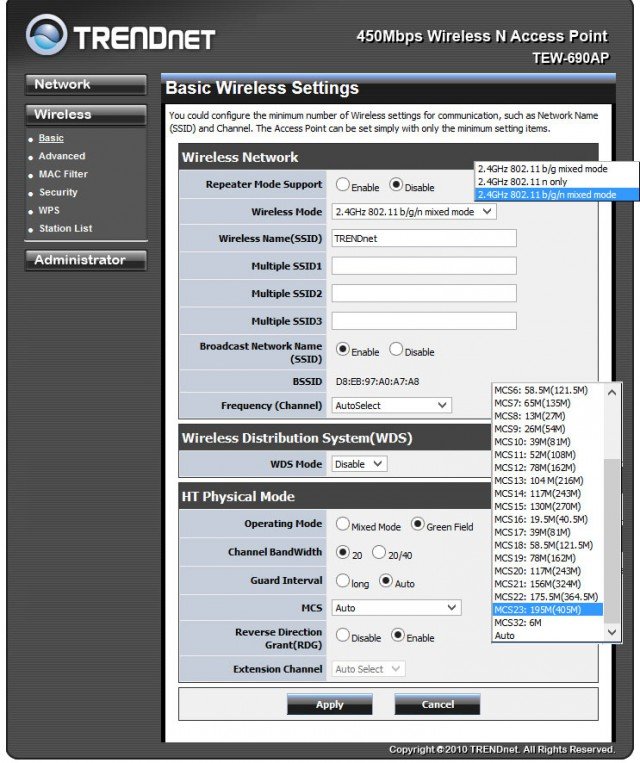Go to Advanced wireless settings
This screenshot has width=640, height=763.
click(62, 156)
